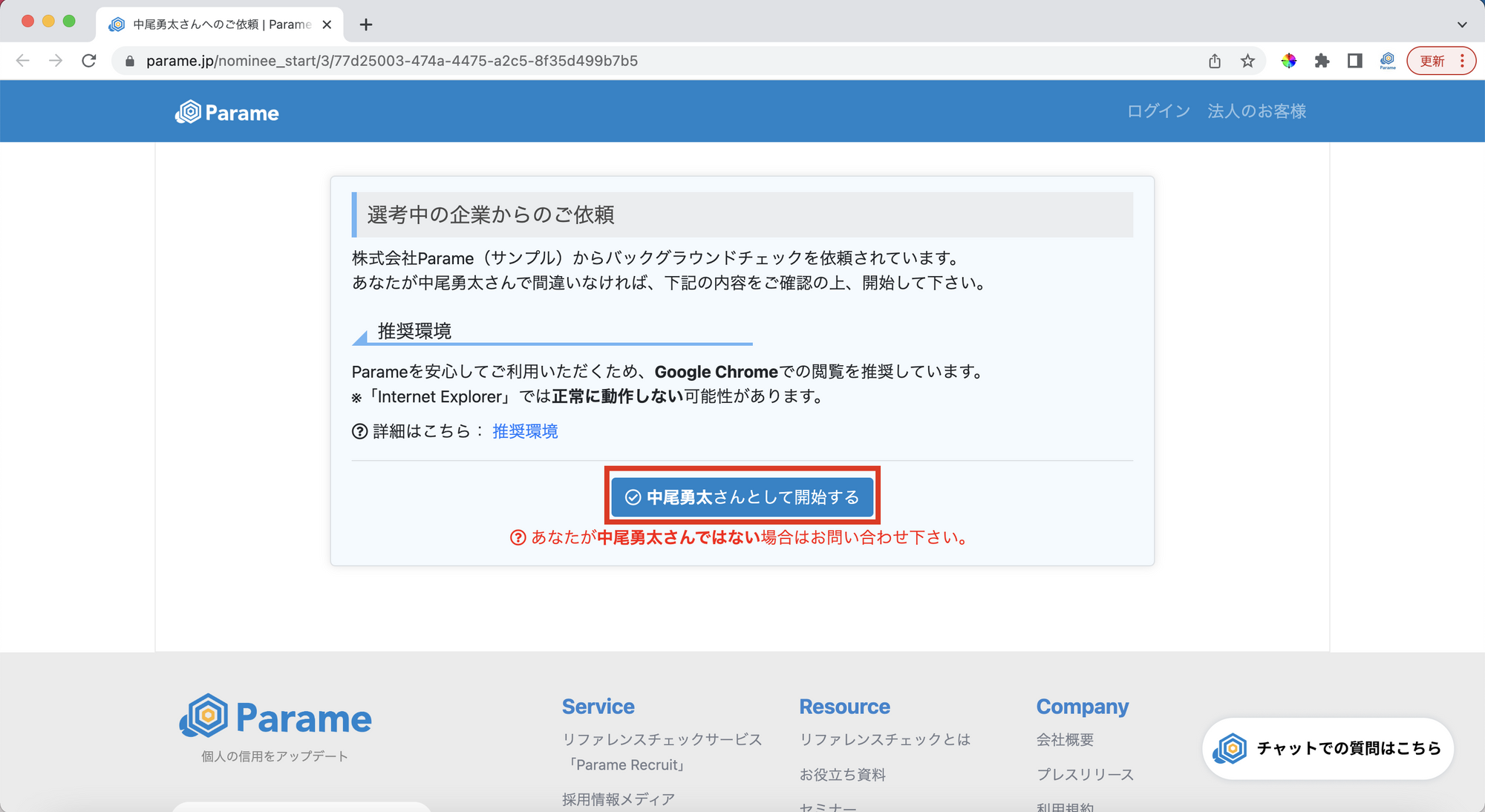1485x812 pixels.
Task: Open the Parame extension icon in toolbar
Action: coord(1388,61)
